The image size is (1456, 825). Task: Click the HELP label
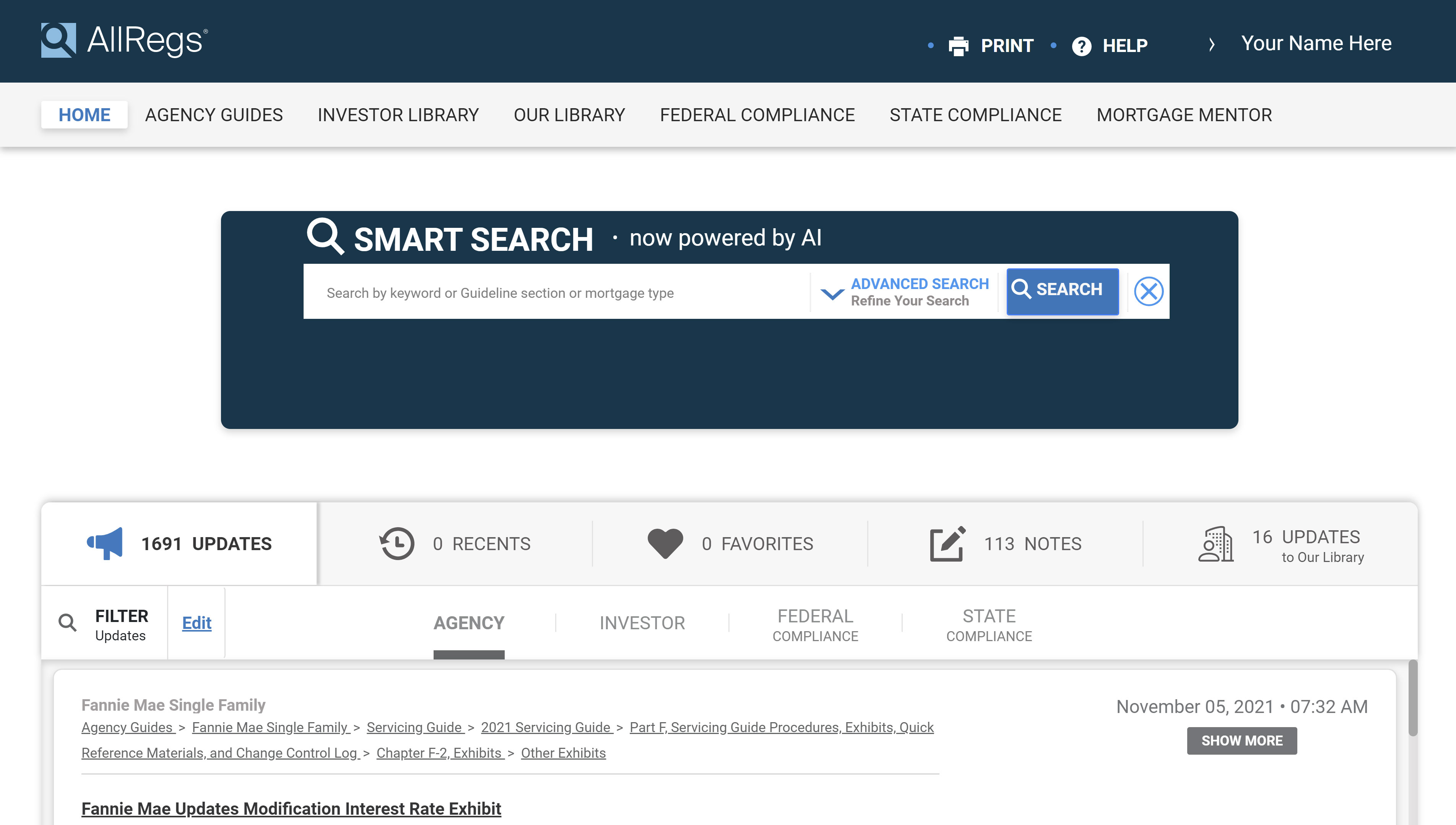pos(1124,46)
